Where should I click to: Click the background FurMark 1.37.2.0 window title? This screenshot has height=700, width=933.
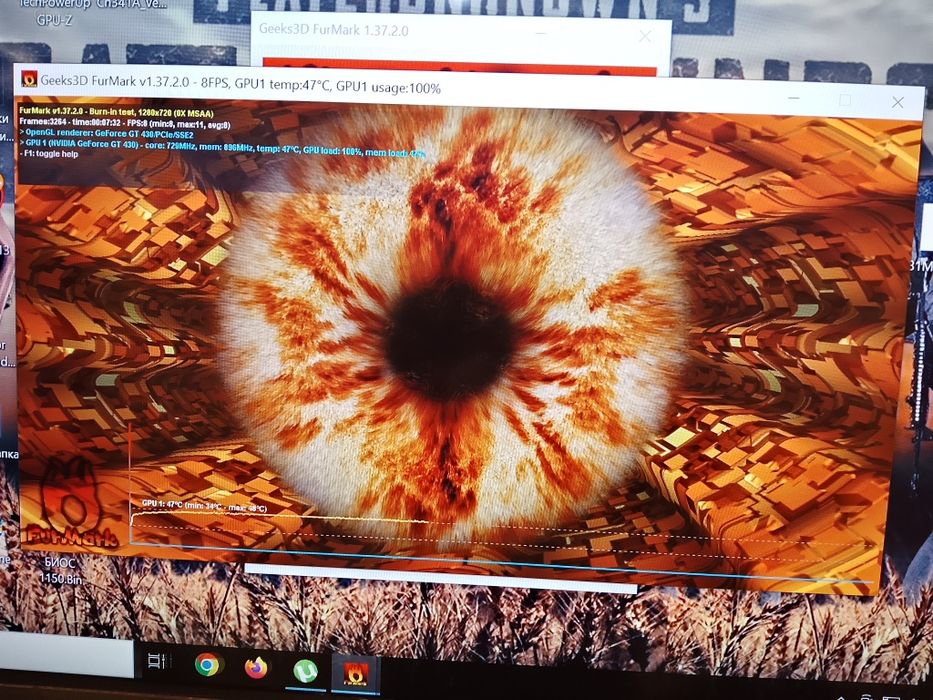click(x=333, y=30)
